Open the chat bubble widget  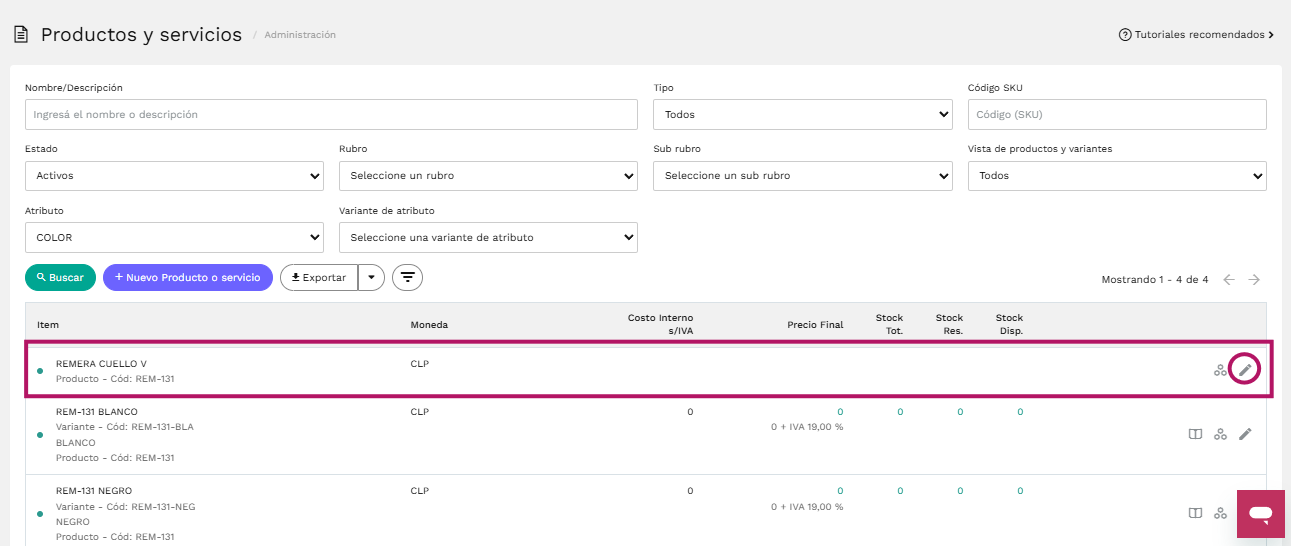pyautogui.click(x=1260, y=514)
